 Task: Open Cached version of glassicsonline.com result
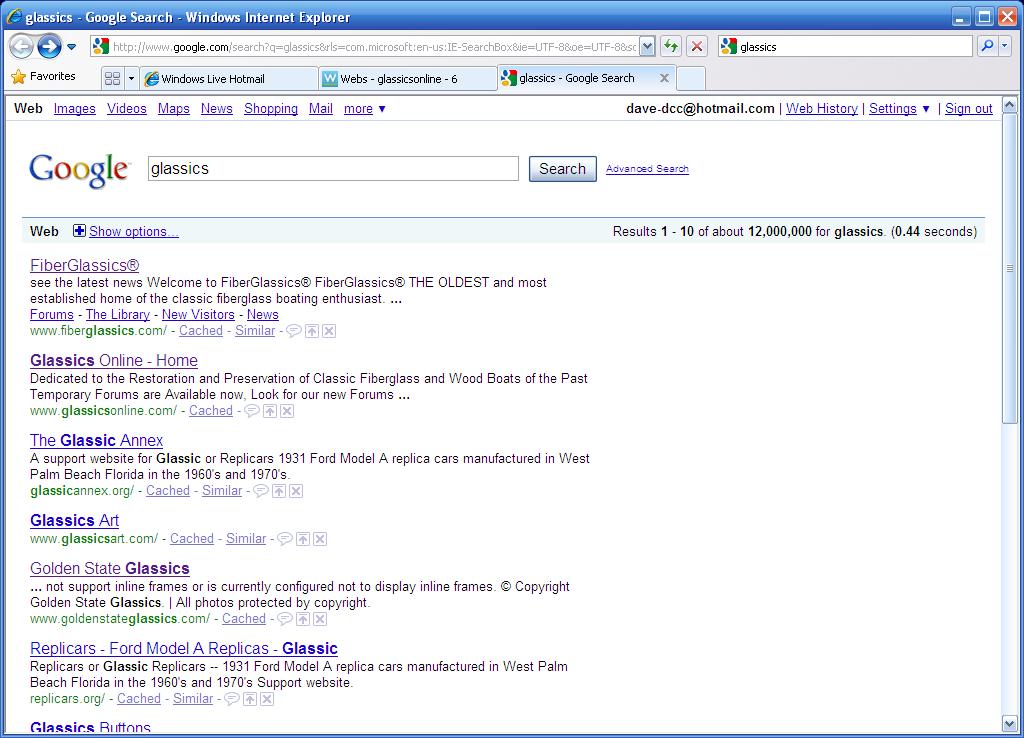211,411
